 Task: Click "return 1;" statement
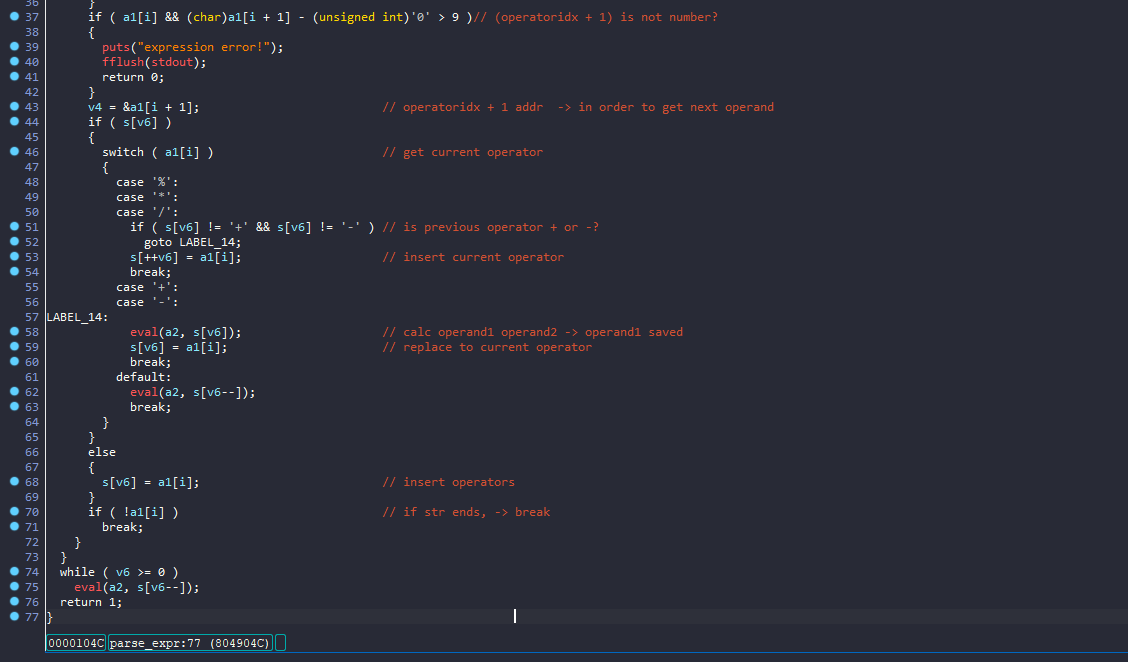(91, 602)
